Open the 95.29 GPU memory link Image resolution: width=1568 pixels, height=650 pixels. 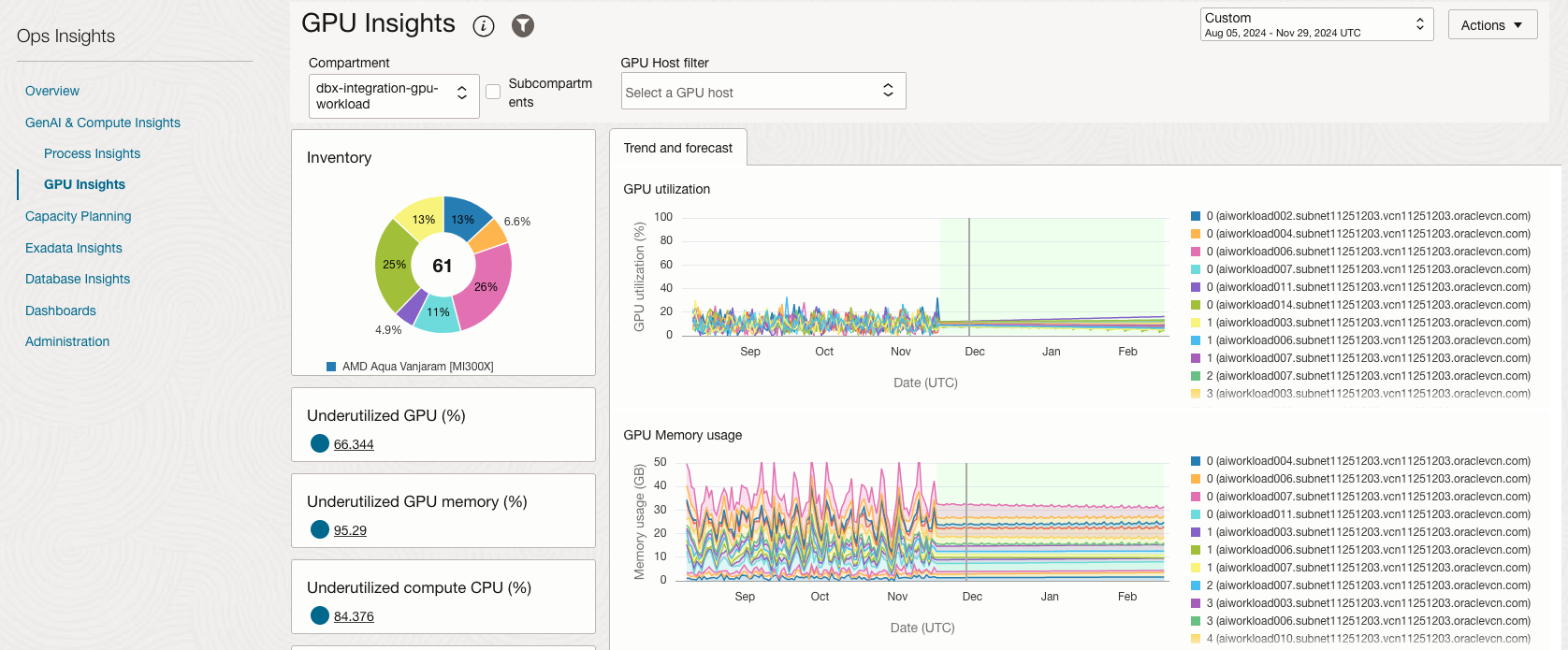(x=350, y=530)
